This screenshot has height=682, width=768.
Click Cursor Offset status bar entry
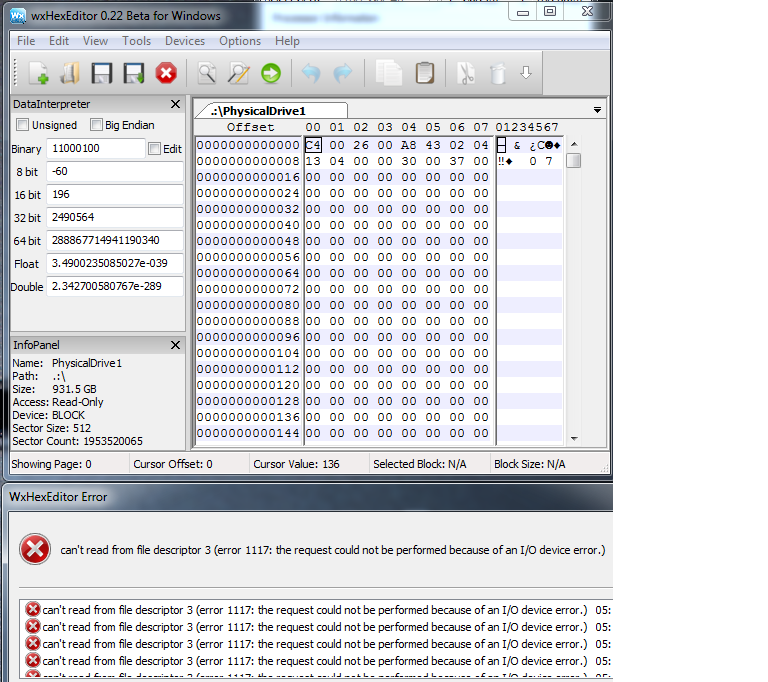[x=173, y=464]
